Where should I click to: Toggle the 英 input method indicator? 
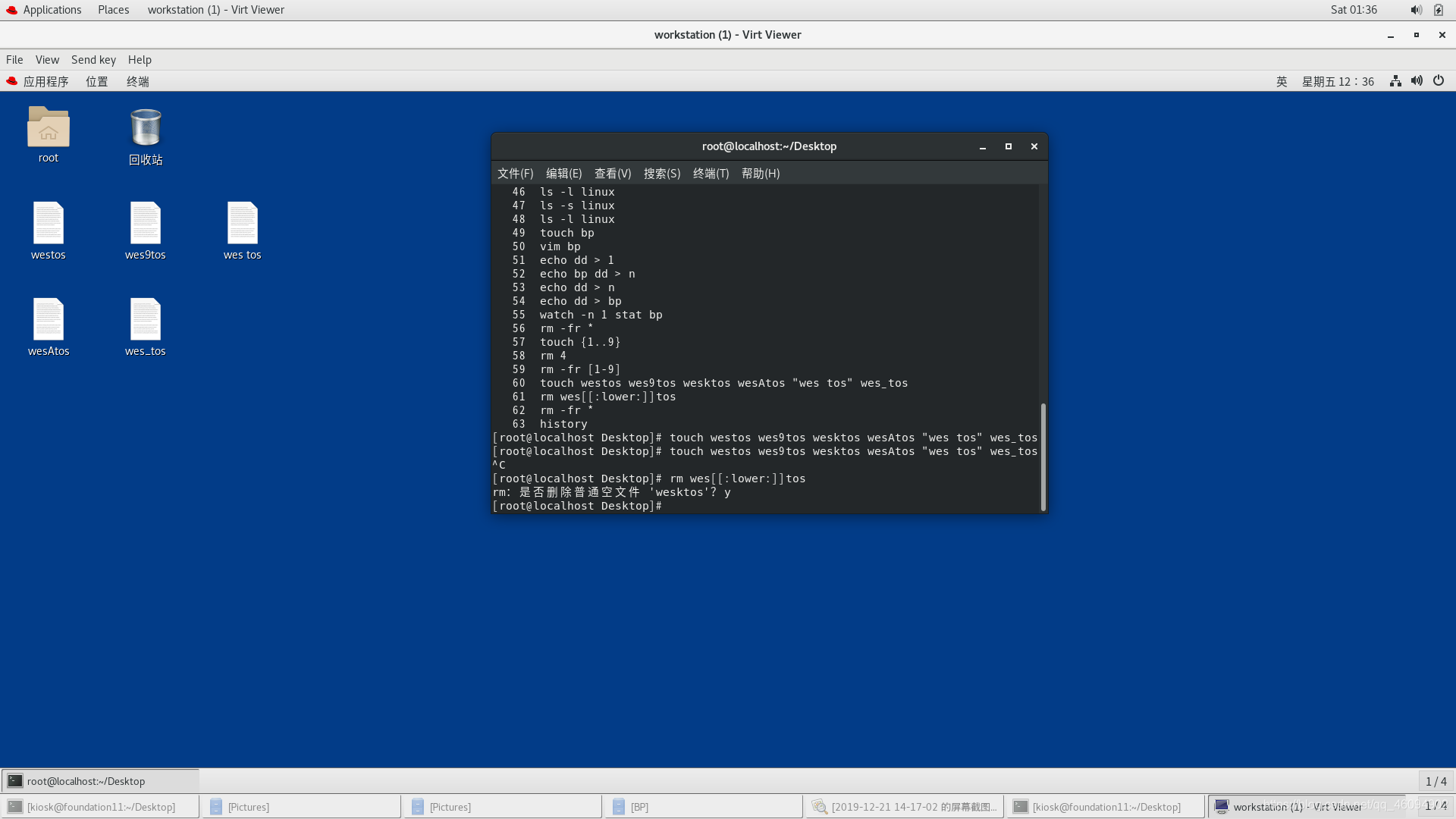click(1282, 81)
